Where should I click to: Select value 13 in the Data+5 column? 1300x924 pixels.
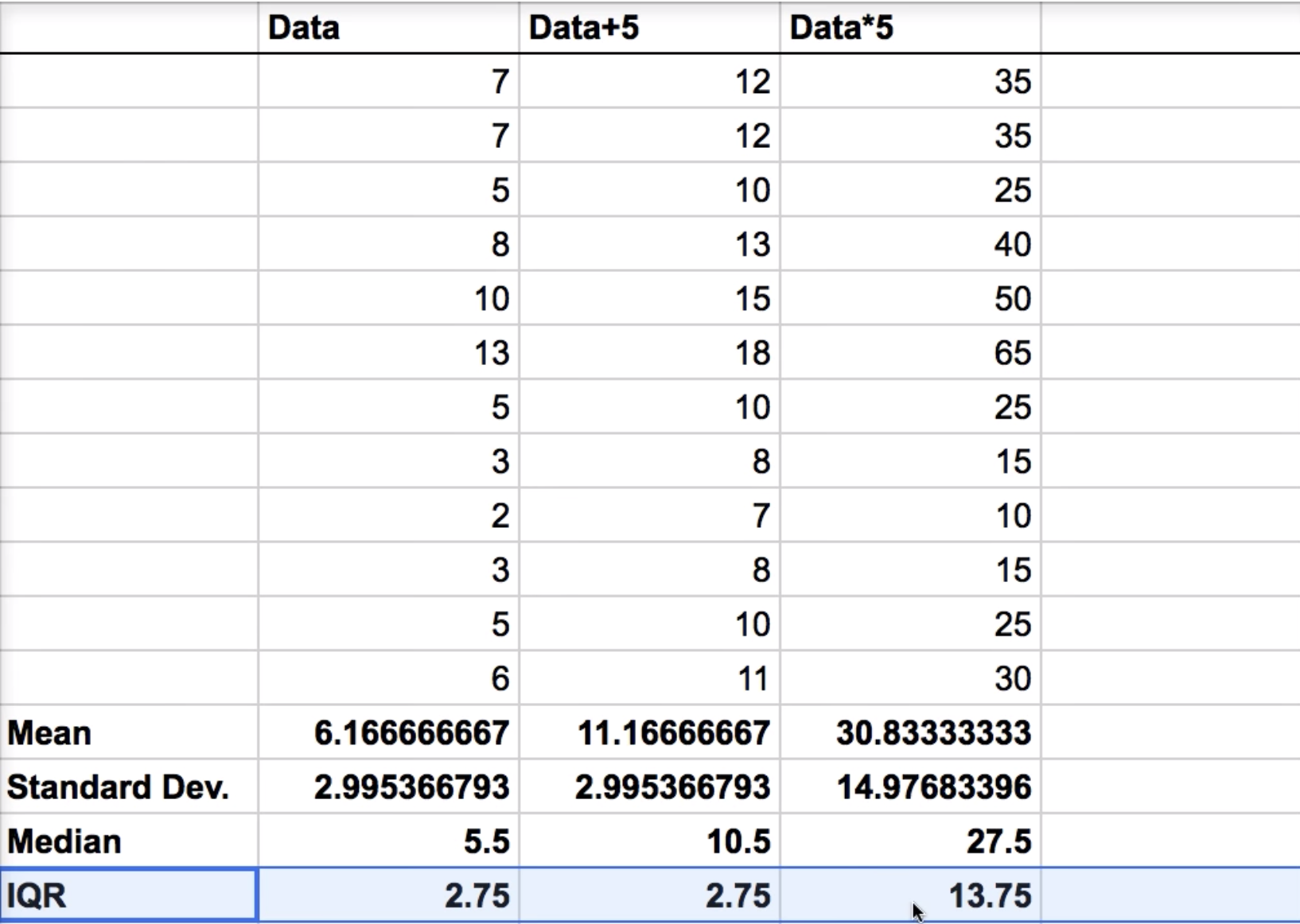tap(650, 244)
